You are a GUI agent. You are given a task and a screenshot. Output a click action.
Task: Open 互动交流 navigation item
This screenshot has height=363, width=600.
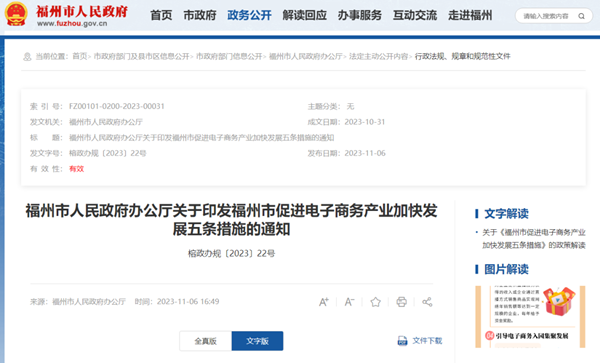coord(415,15)
